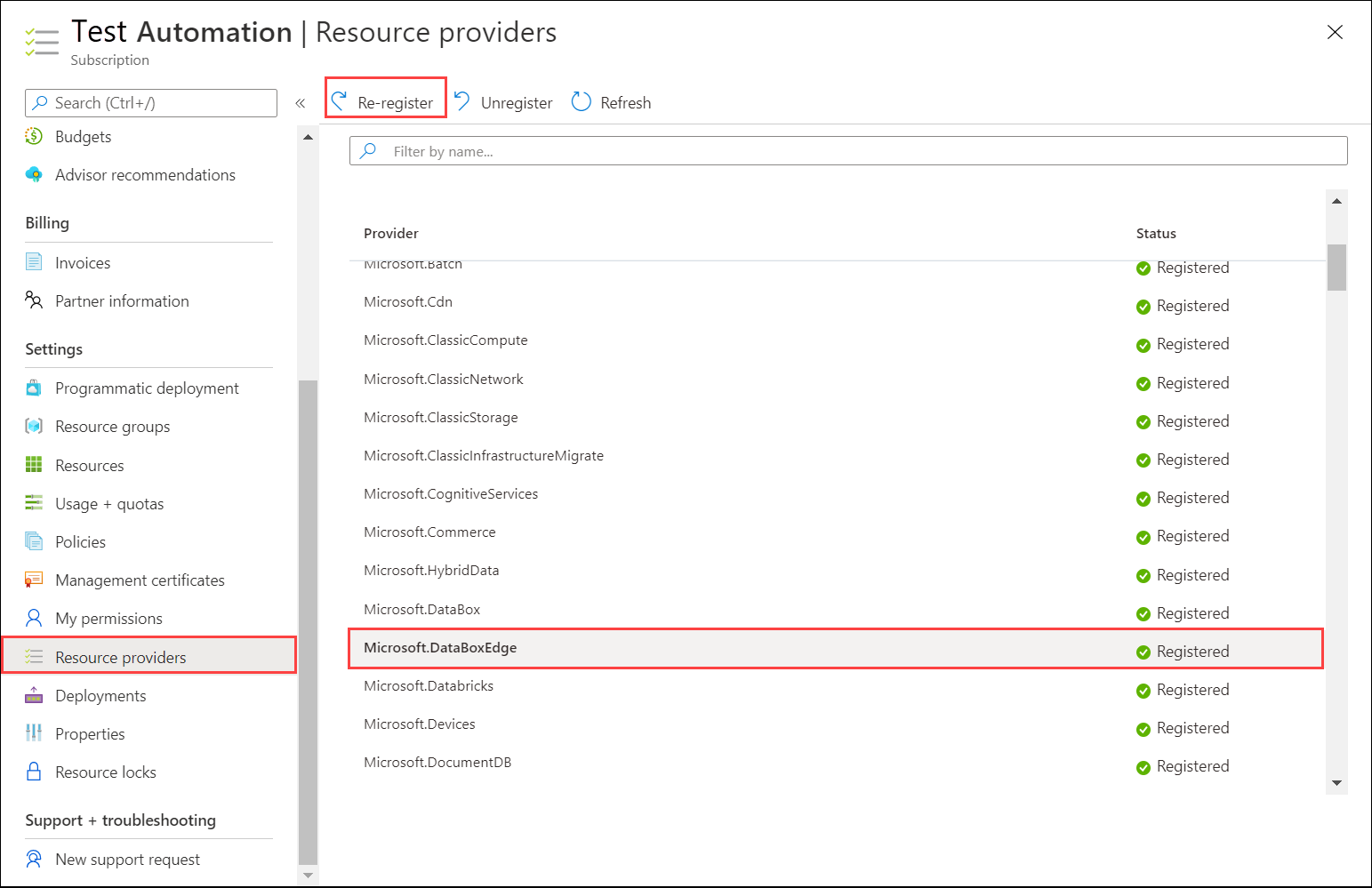
Task: Open the Deployments sidebar entry
Action: pyautogui.click(x=100, y=695)
